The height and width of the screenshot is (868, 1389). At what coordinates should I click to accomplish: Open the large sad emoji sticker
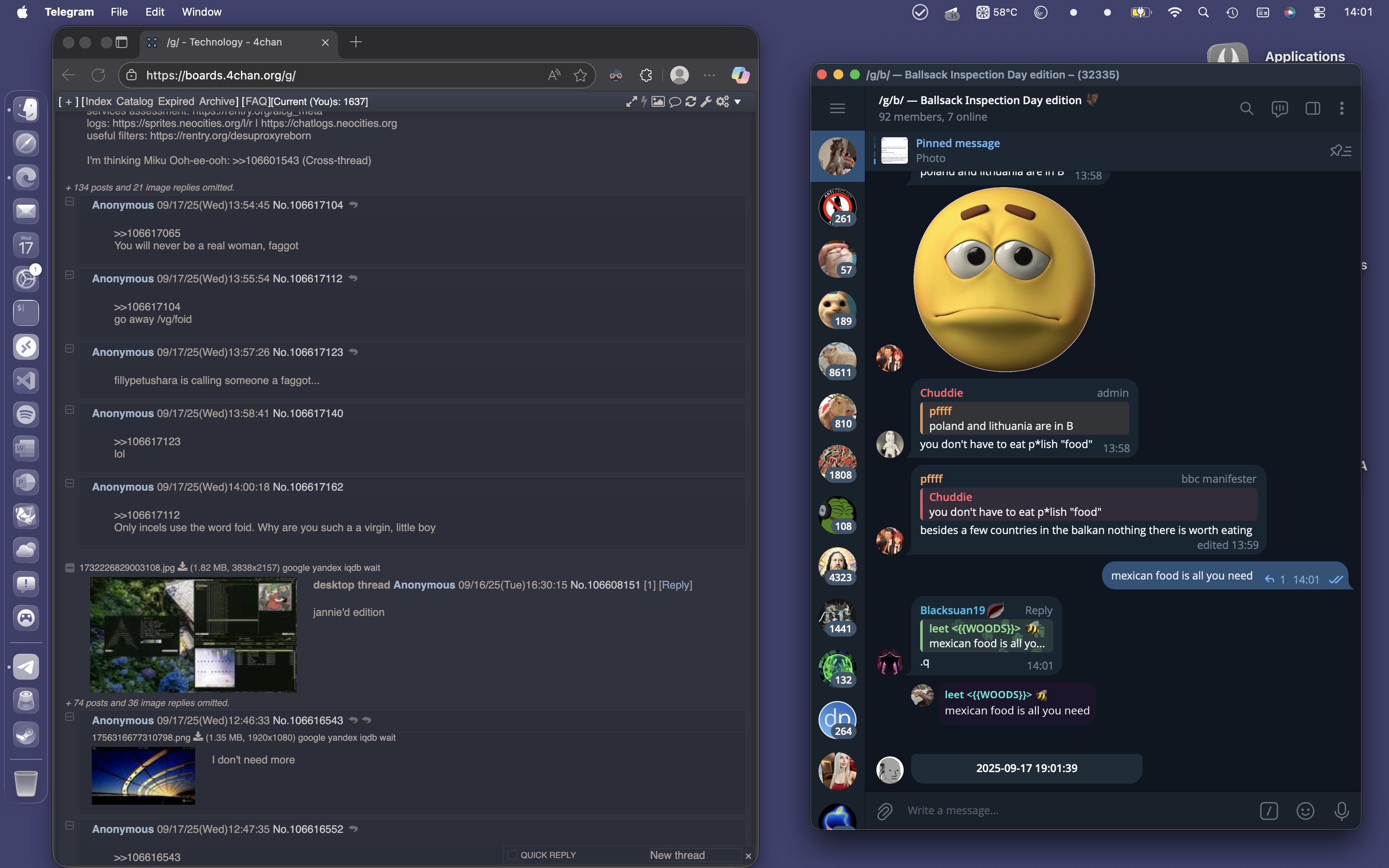(1004, 279)
